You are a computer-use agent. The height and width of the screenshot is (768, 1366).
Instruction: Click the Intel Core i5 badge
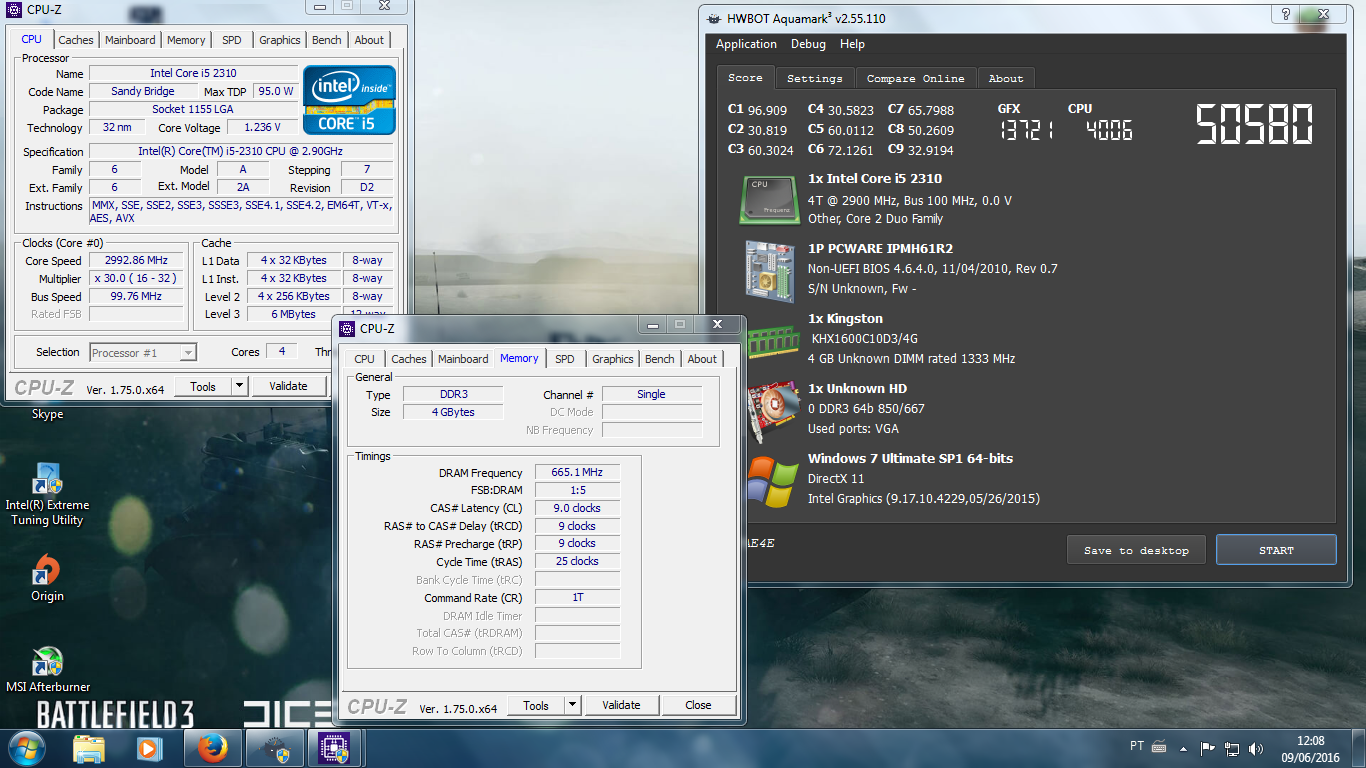click(x=349, y=99)
